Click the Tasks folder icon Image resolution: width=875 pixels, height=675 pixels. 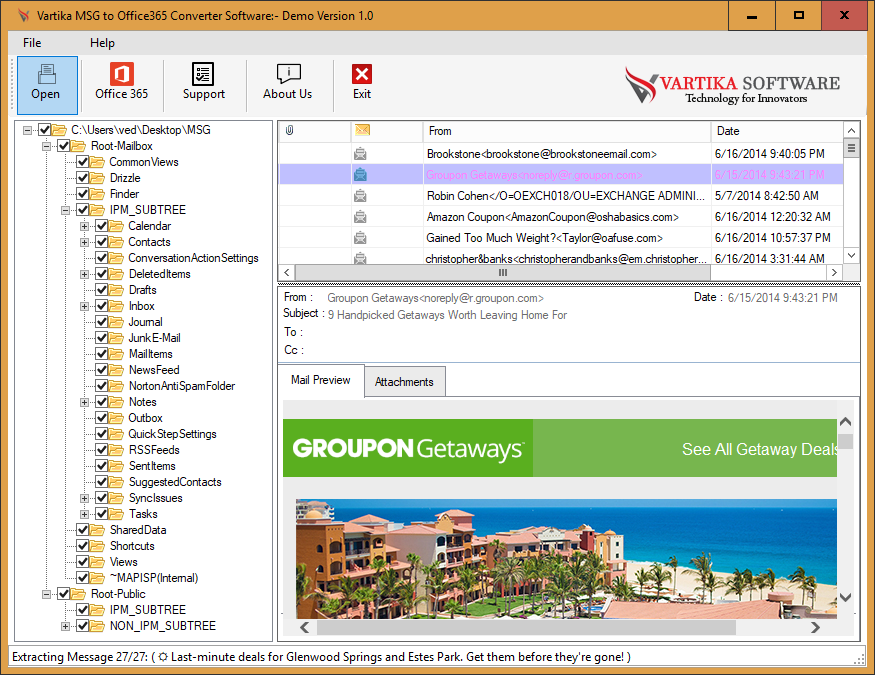116,514
